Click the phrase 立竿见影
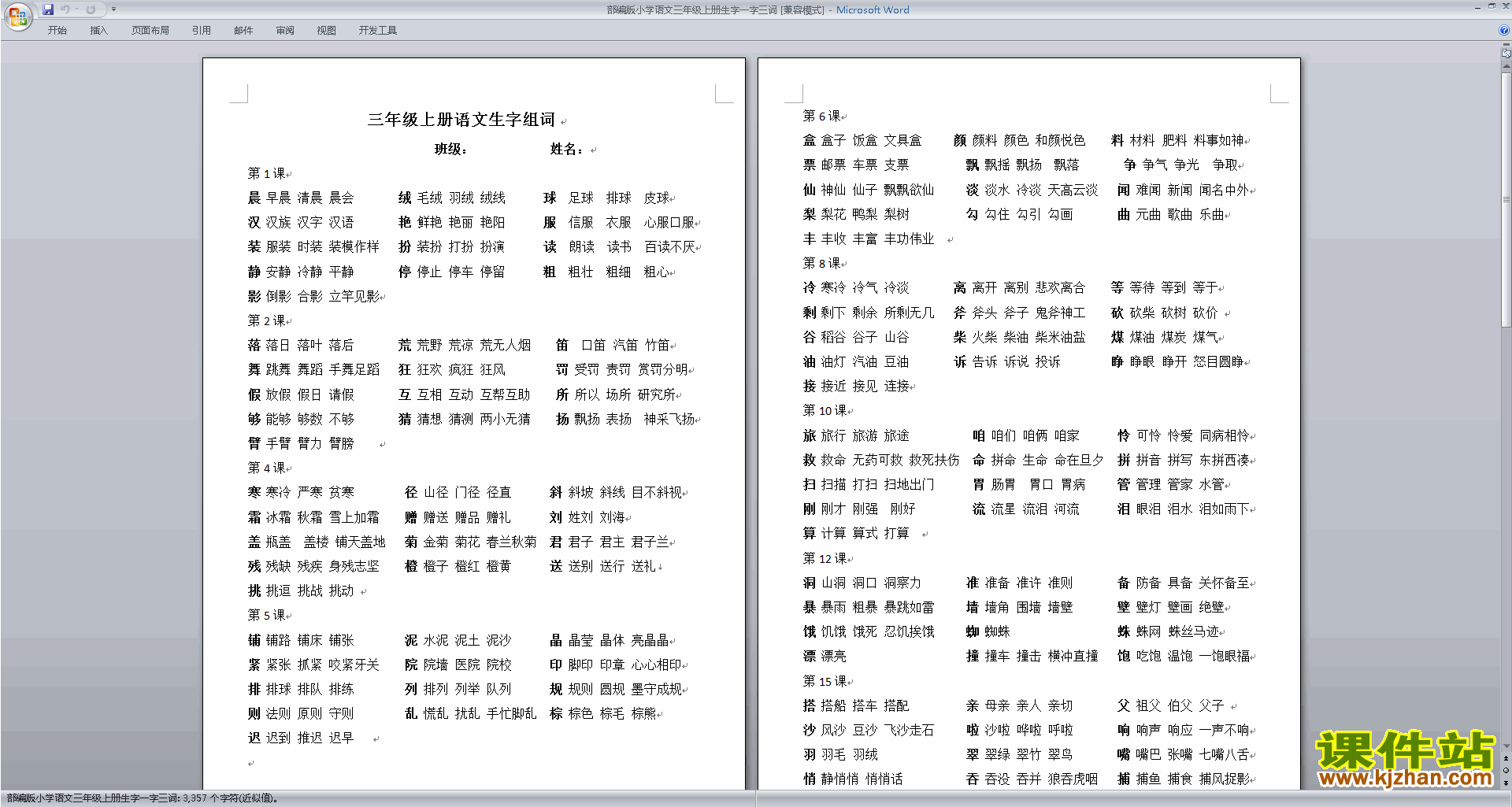Screen dimensions: 1512x807 tap(354, 297)
